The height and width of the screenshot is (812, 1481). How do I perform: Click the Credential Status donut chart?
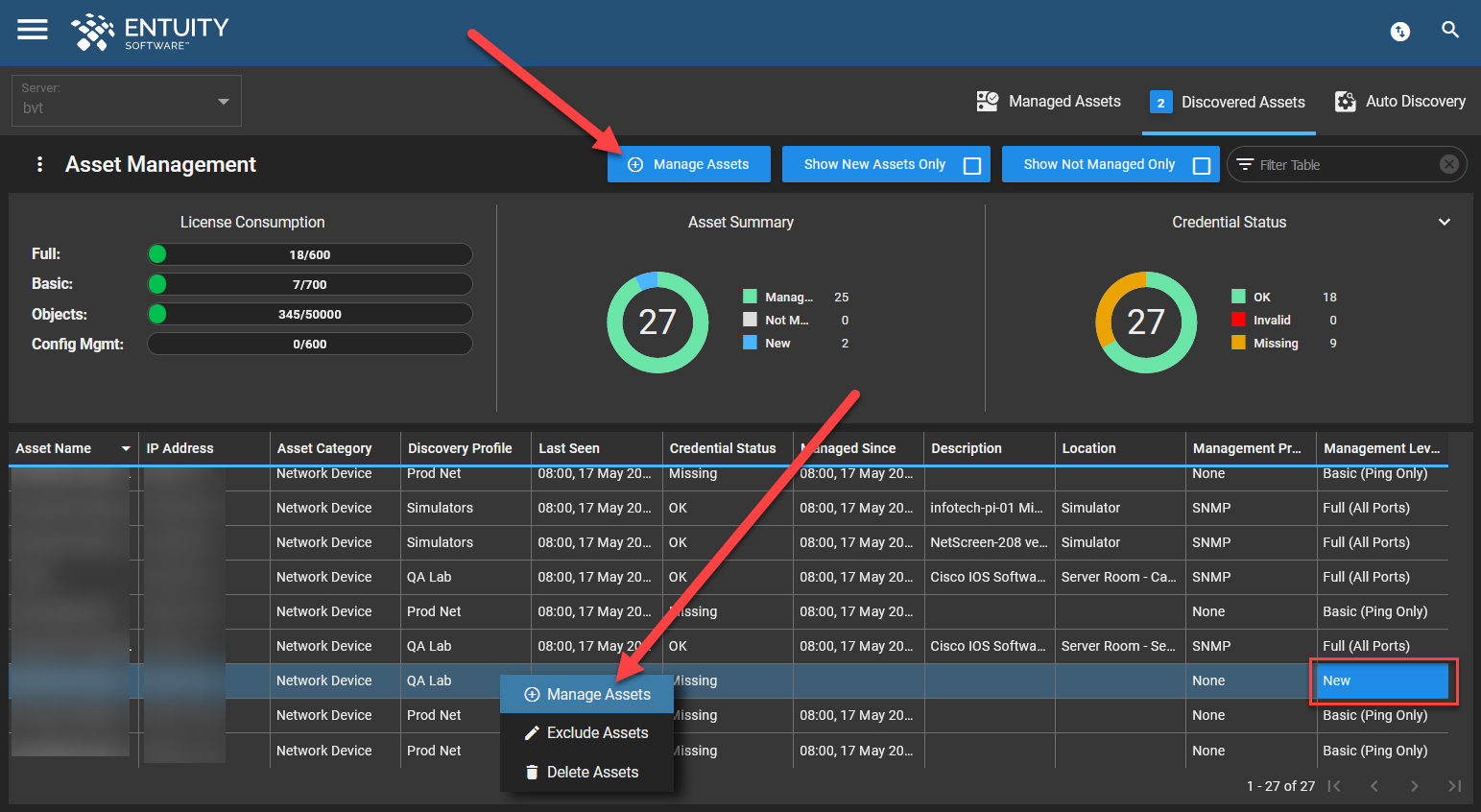pyautogui.click(x=1146, y=322)
